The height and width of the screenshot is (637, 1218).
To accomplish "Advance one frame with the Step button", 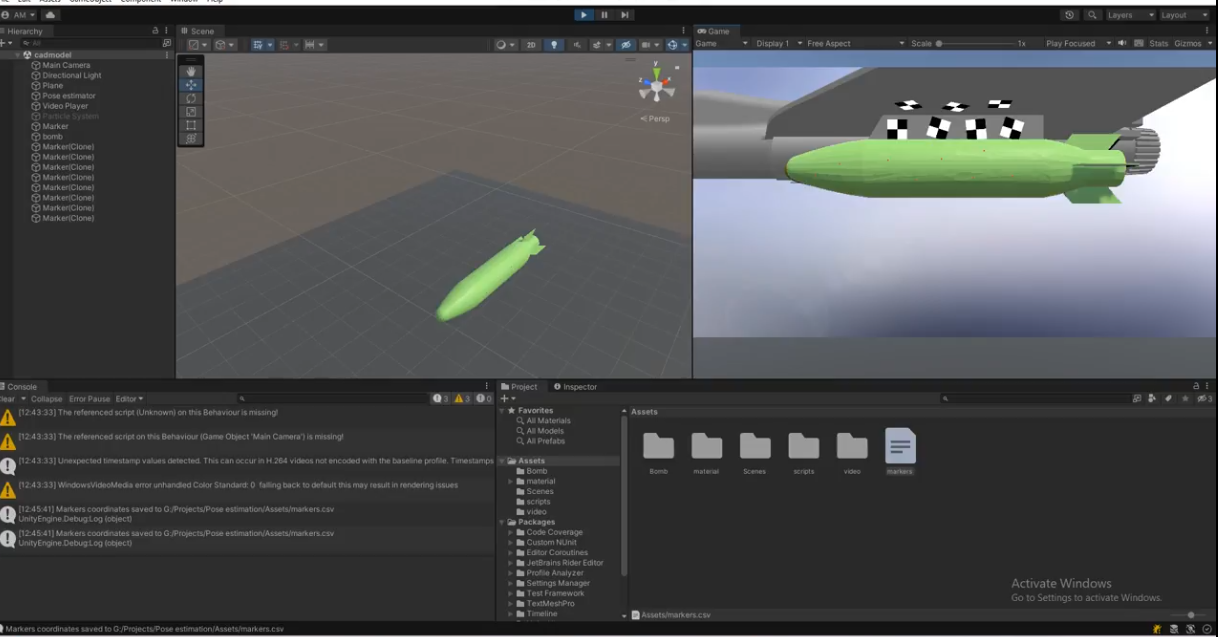I will pos(625,15).
